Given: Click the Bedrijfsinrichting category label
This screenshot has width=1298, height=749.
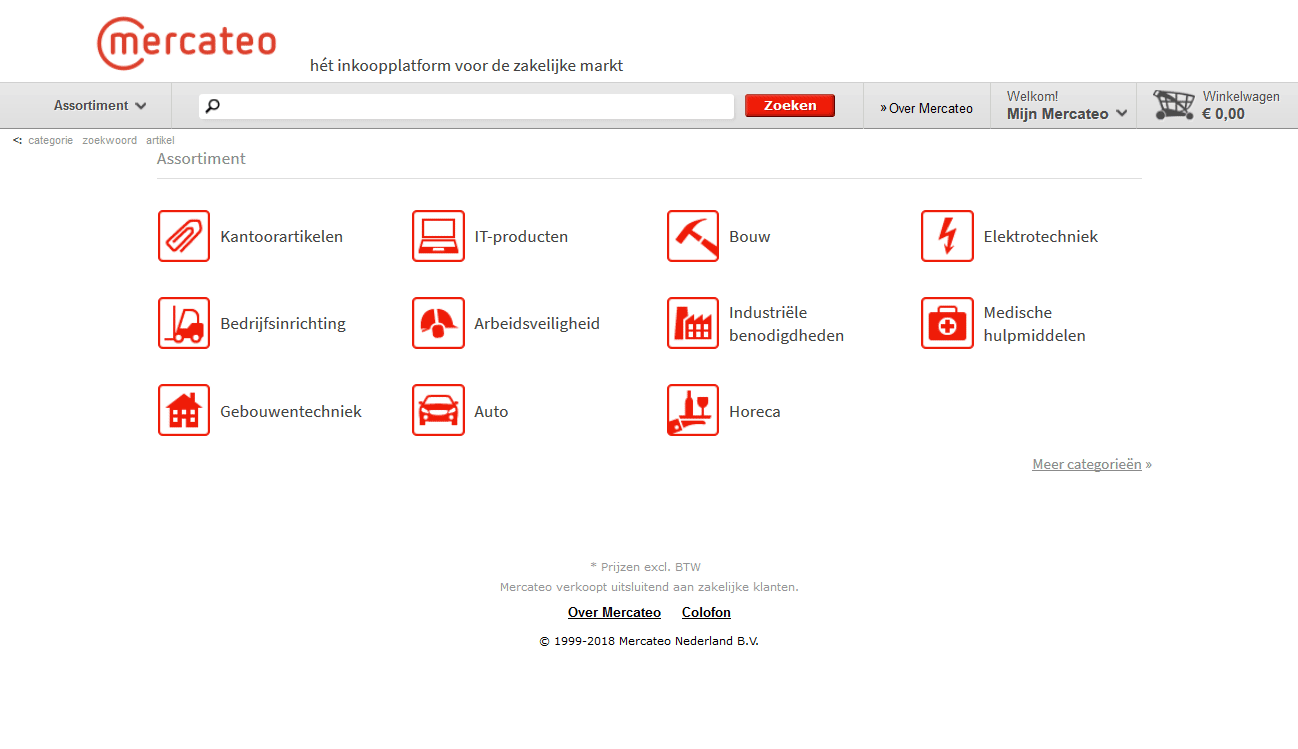Looking at the screenshot, I should click(283, 324).
